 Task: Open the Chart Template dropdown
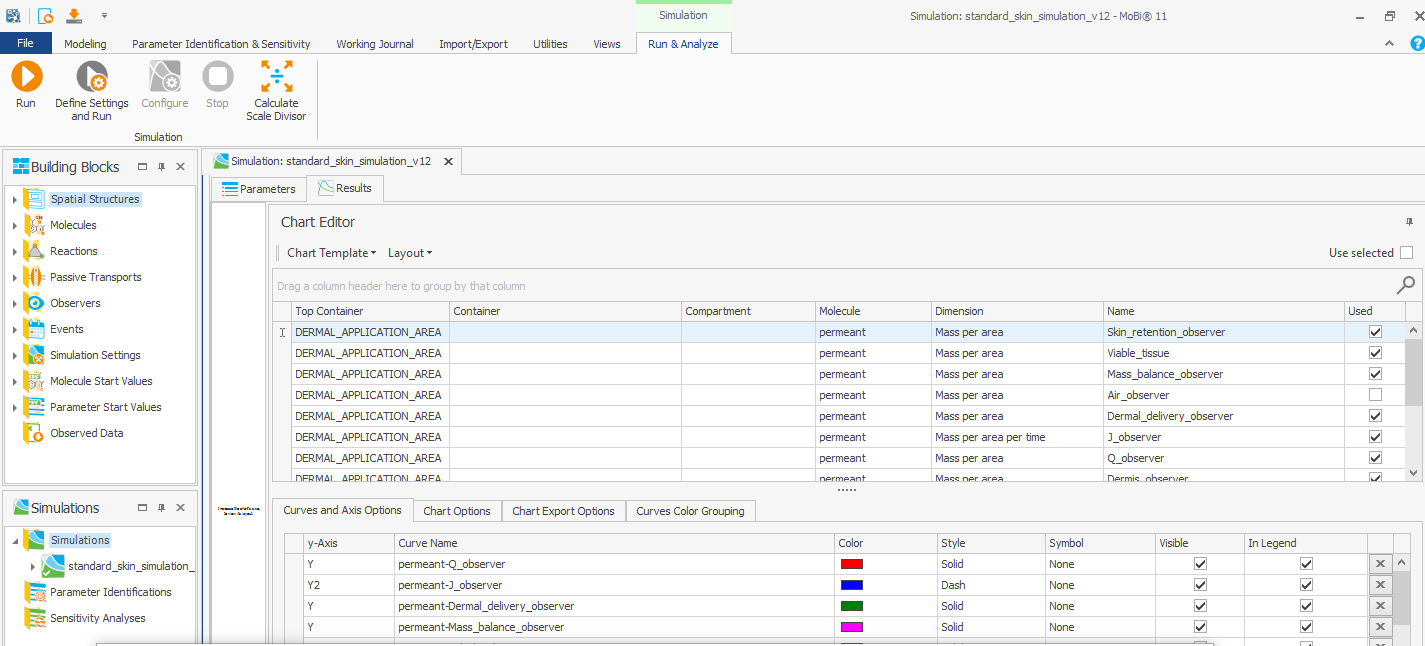coord(331,252)
